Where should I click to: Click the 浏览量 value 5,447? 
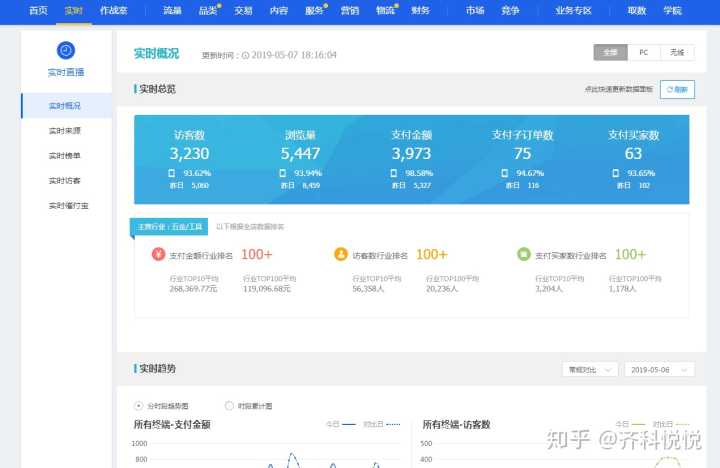pyautogui.click(x=300, y=153)
